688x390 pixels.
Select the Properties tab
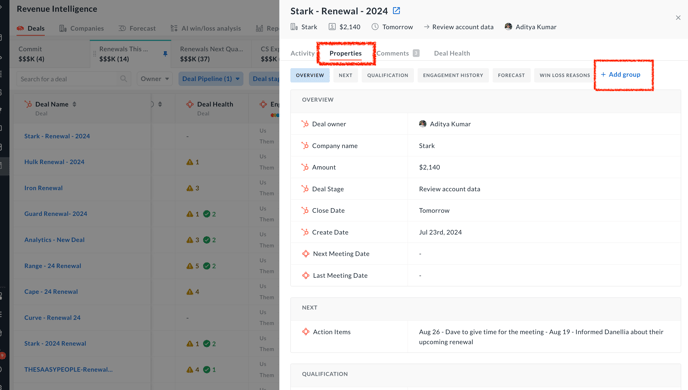click(345, 53)
